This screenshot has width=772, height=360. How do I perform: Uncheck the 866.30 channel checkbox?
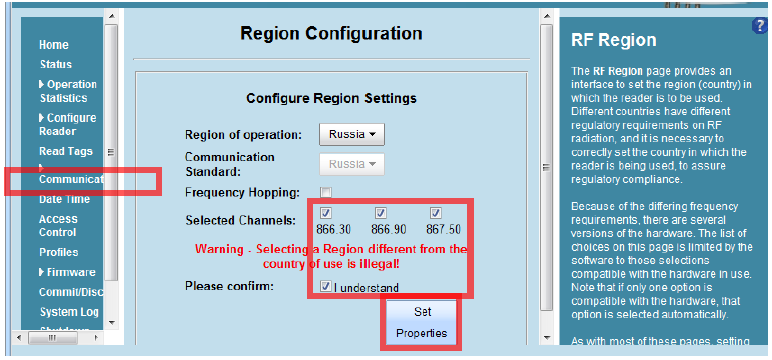click(x=326, y=213)
